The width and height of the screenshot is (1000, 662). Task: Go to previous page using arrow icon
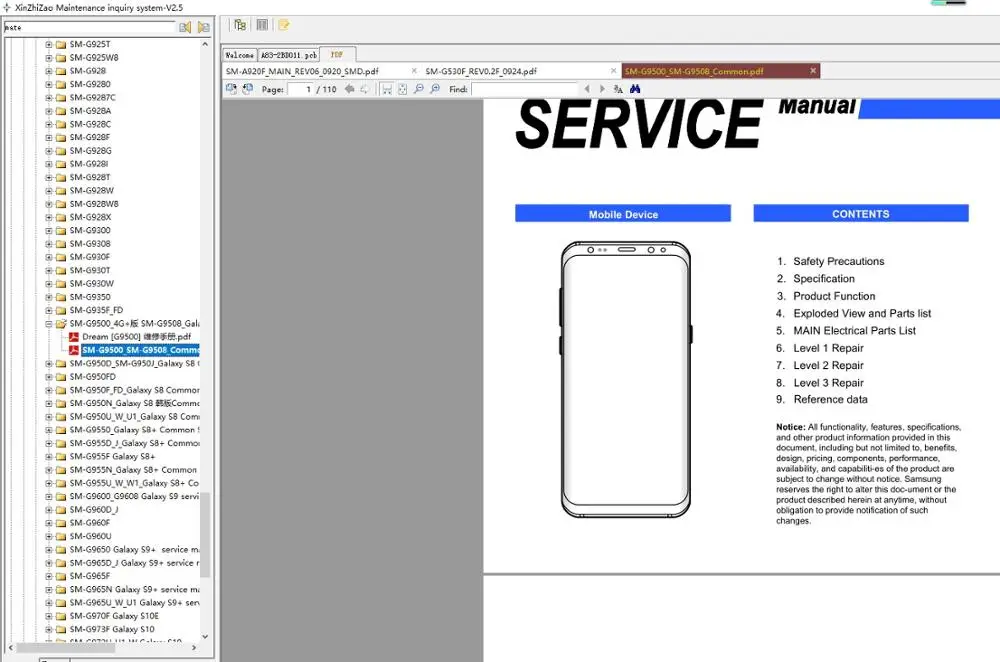click(349, 89)
